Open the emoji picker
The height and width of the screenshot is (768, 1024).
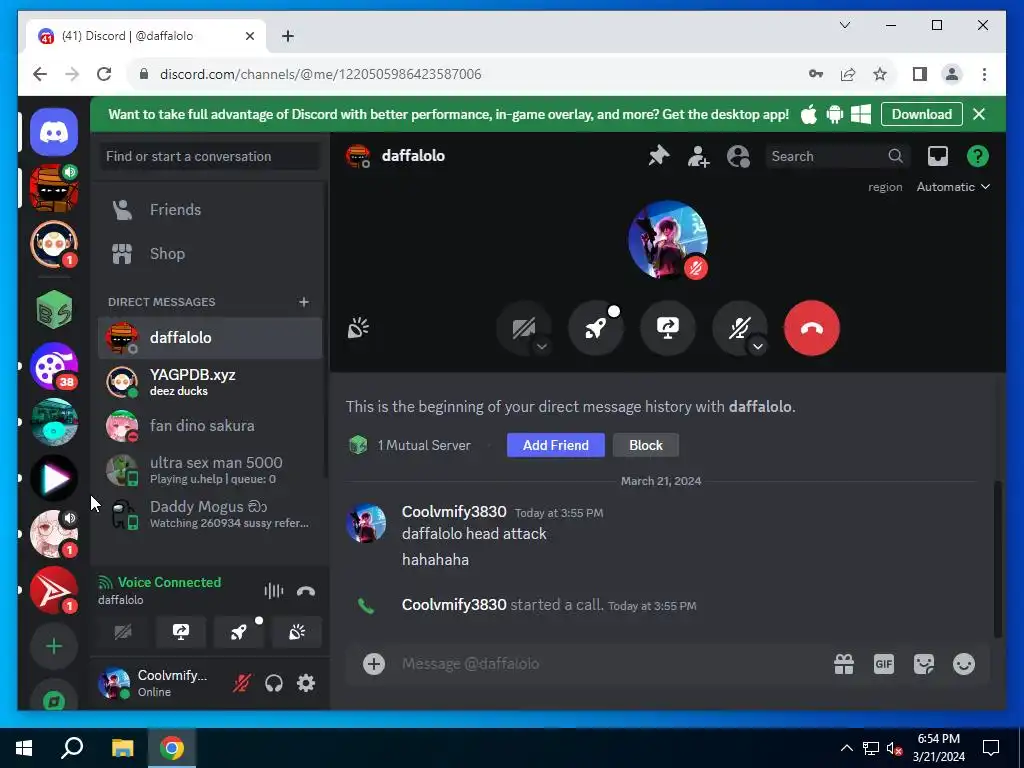point(964,664)
